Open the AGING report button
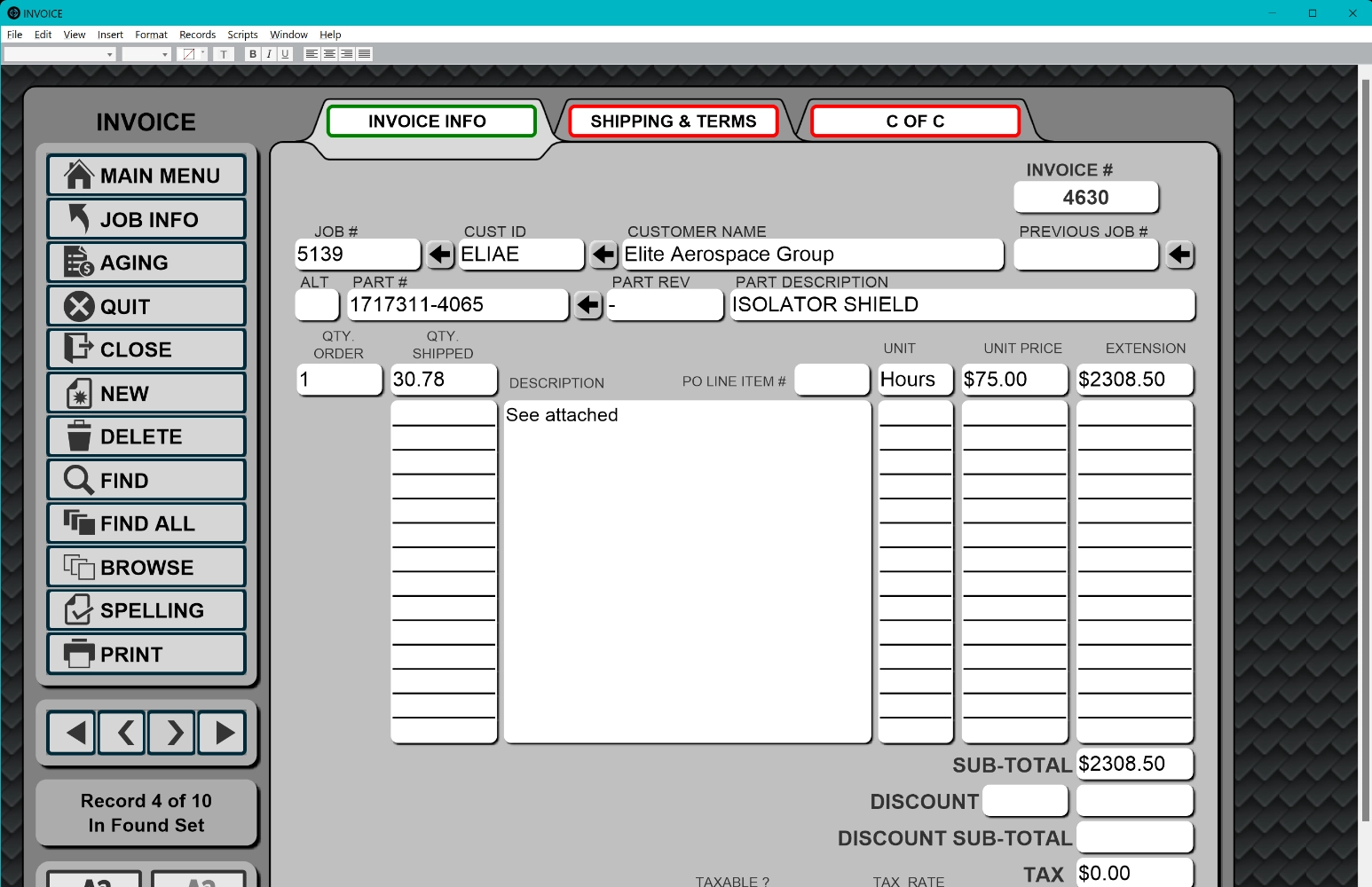The image size is (1372, 887). [146, 263]
